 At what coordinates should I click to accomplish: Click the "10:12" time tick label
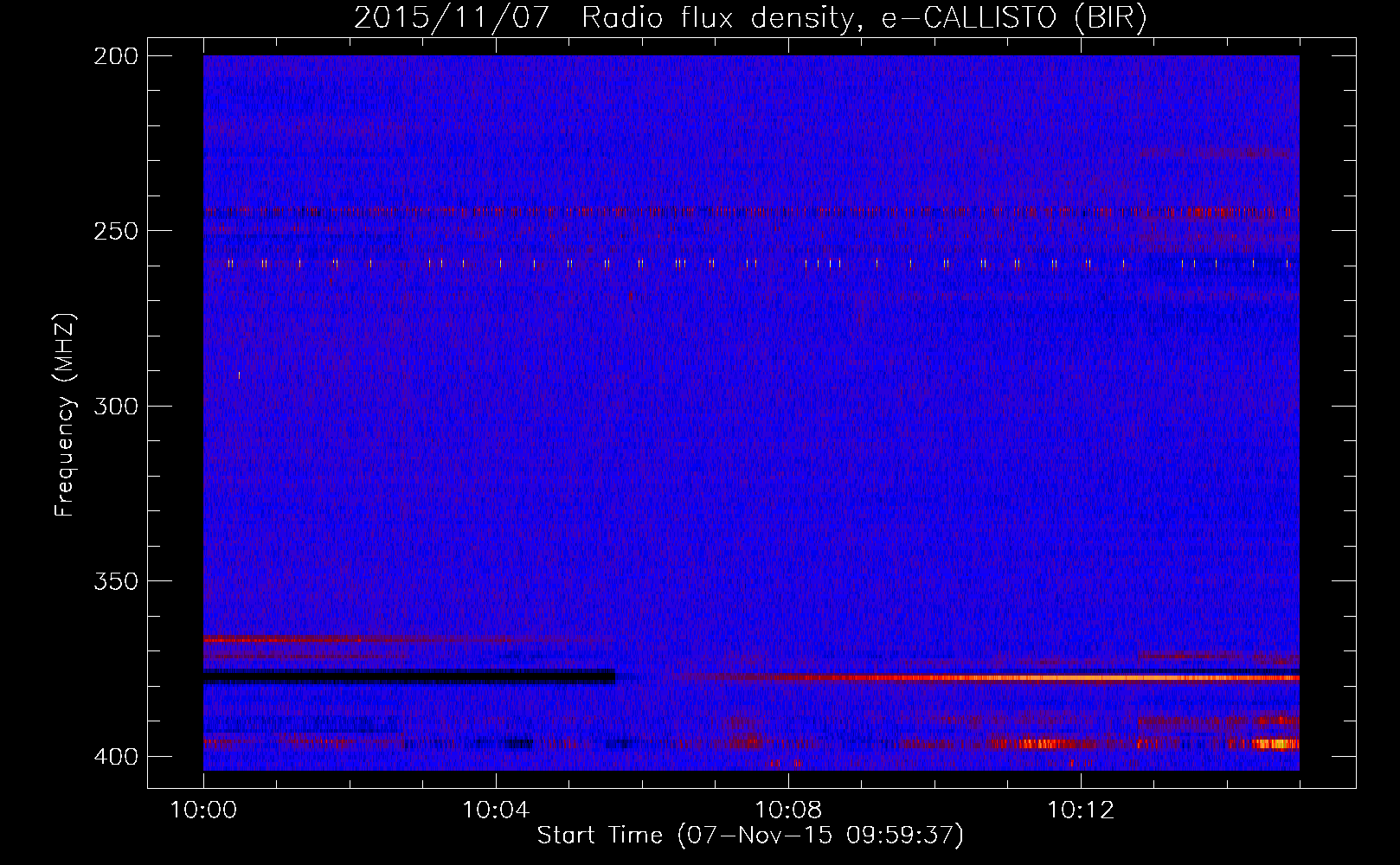pos(1081,811)
